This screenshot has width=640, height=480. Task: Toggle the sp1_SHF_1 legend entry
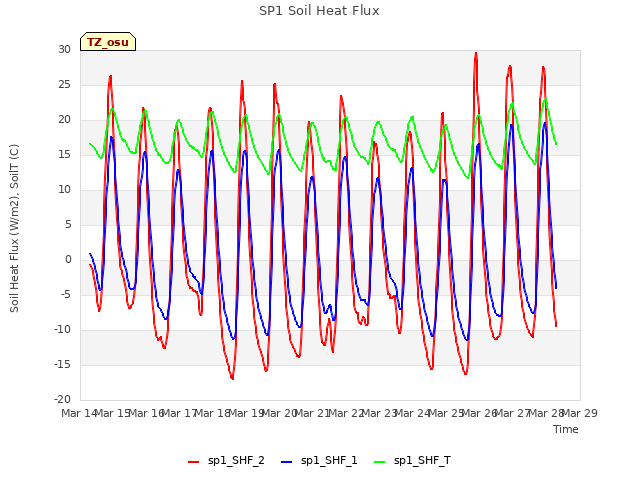pos(319,461)
